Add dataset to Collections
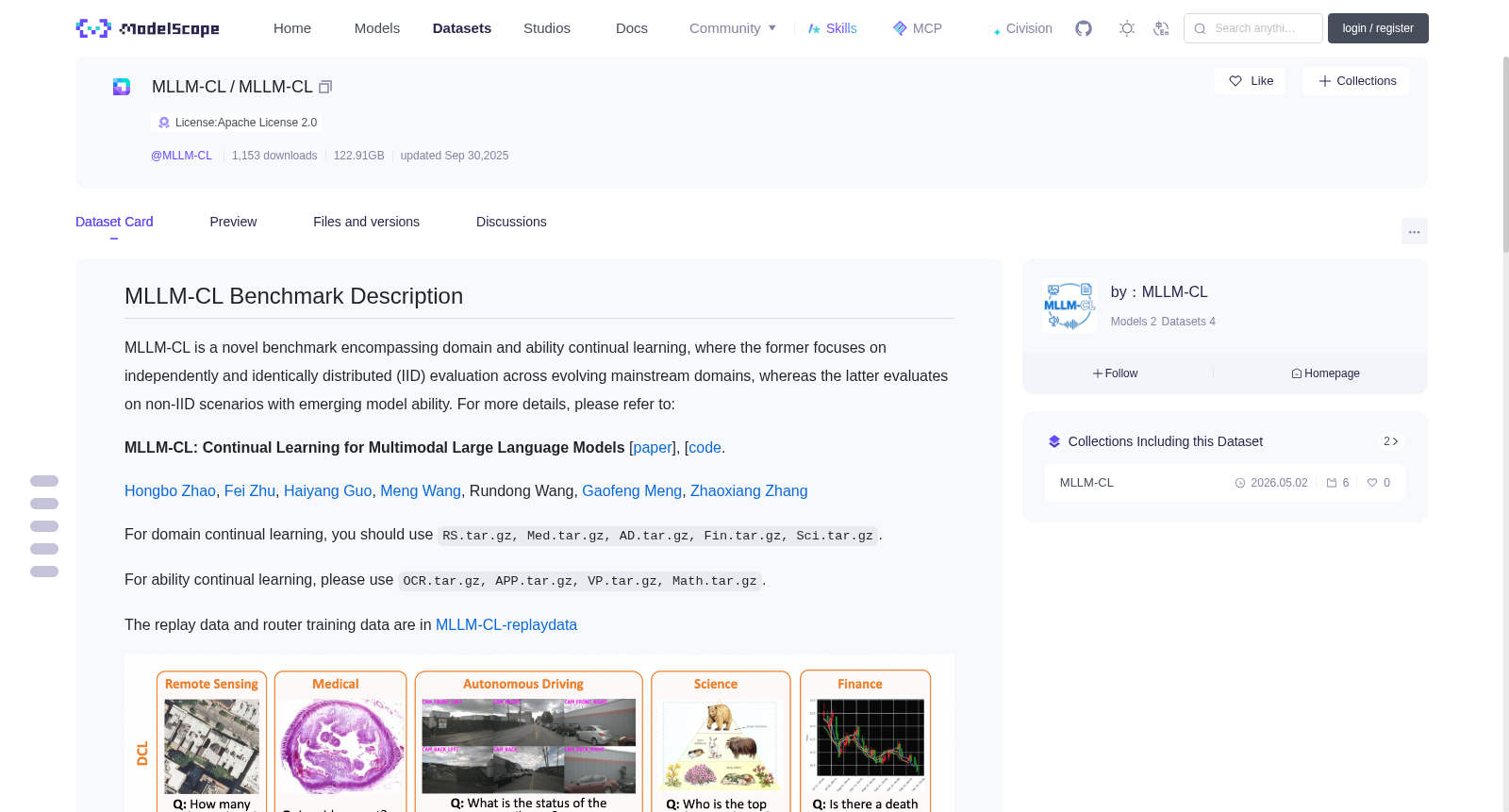The image size is (1509, 812). [x=1356, y=81]
